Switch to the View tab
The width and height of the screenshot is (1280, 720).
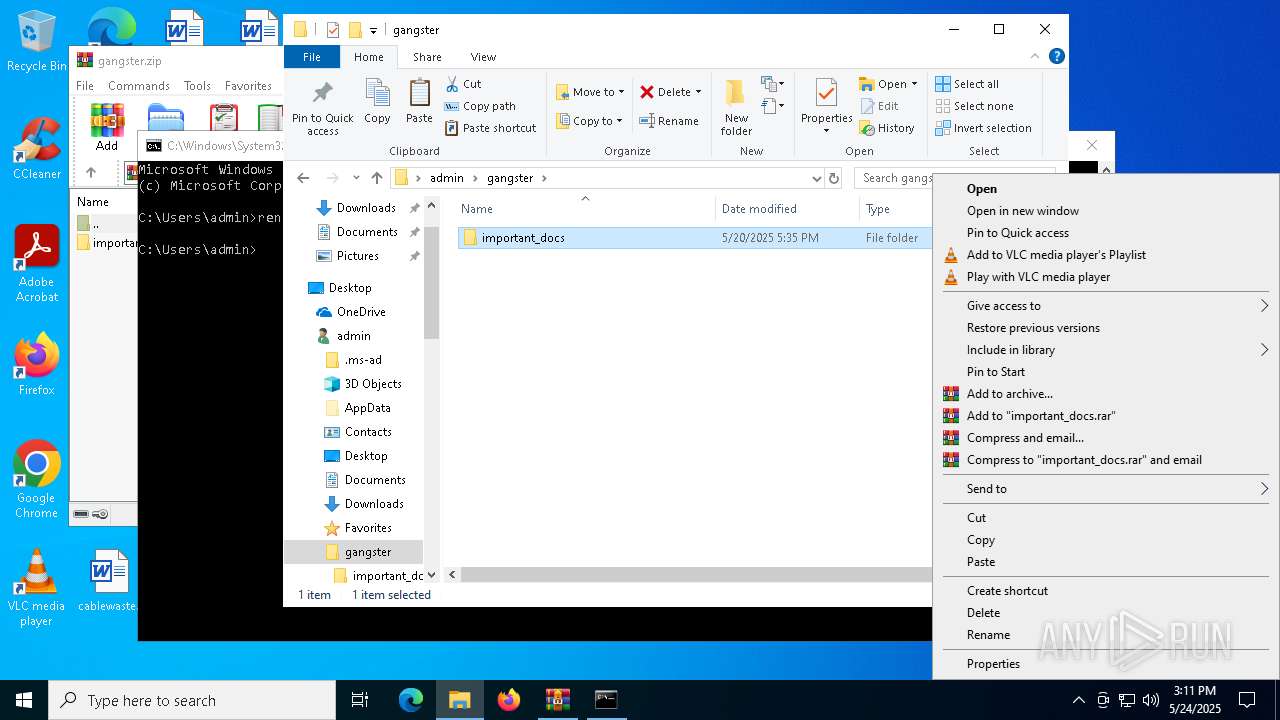tap(483, 57)
